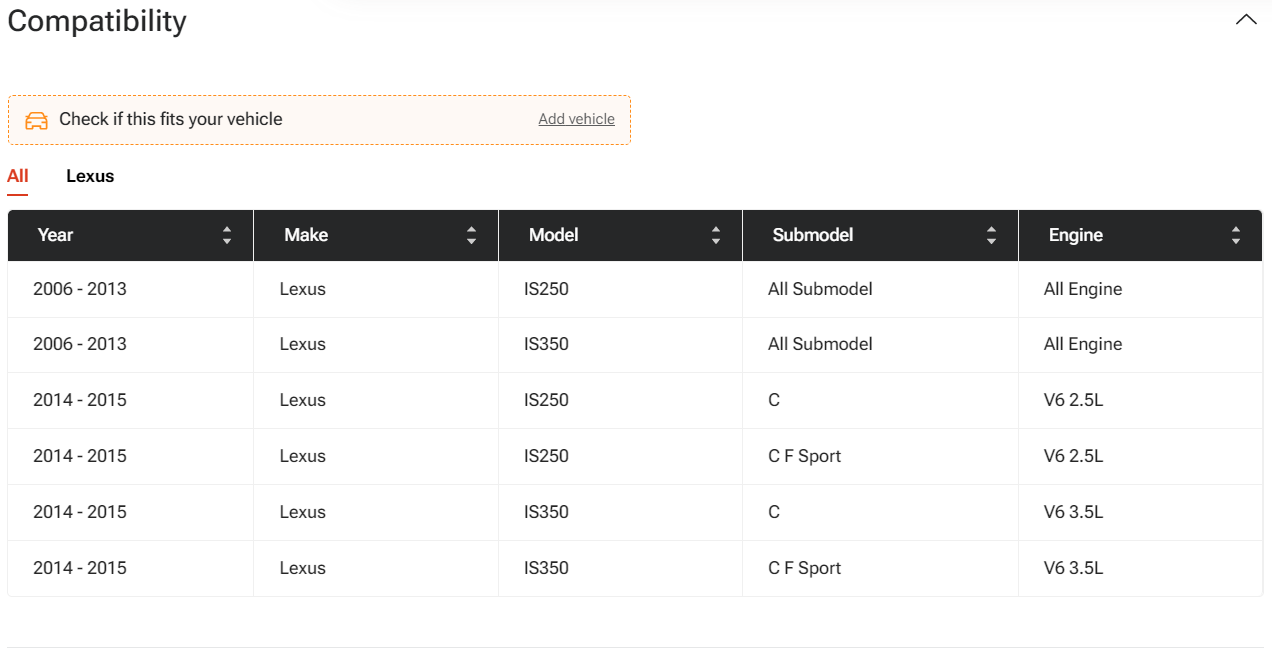Select 'IS350' model with All Submodel
The image size is (1272, 651).
[x=546, y=344]
